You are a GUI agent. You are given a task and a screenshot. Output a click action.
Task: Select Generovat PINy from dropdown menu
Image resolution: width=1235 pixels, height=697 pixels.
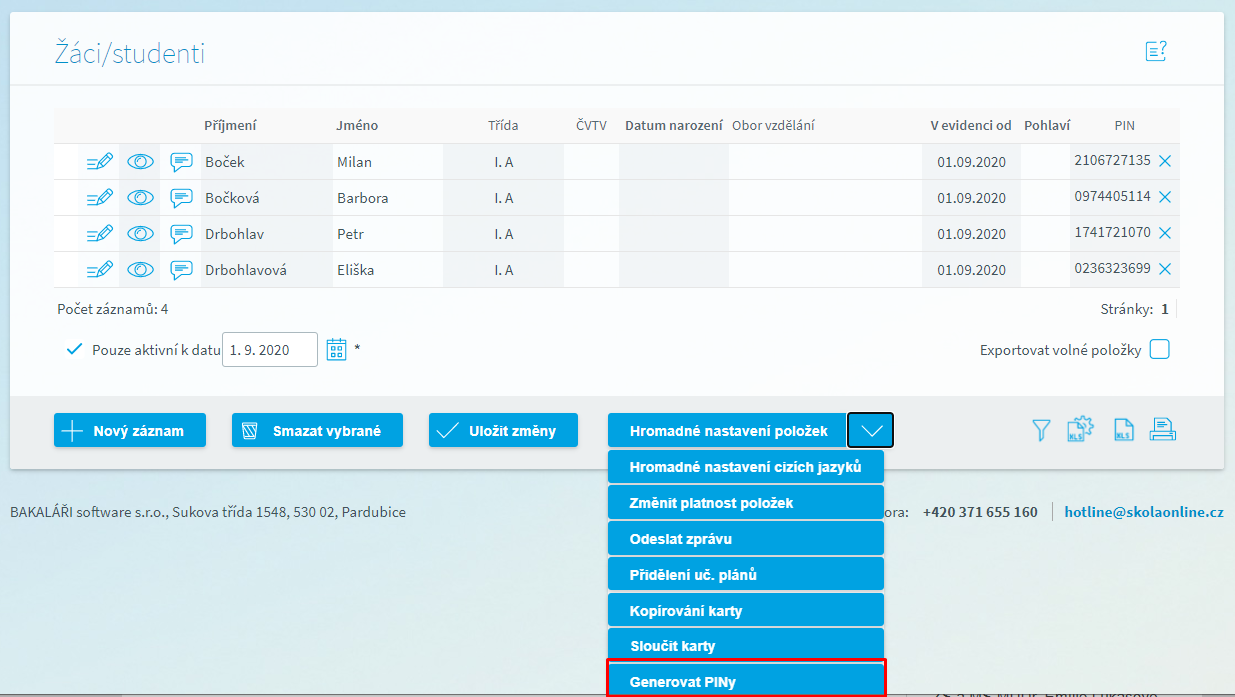point(746,682)
